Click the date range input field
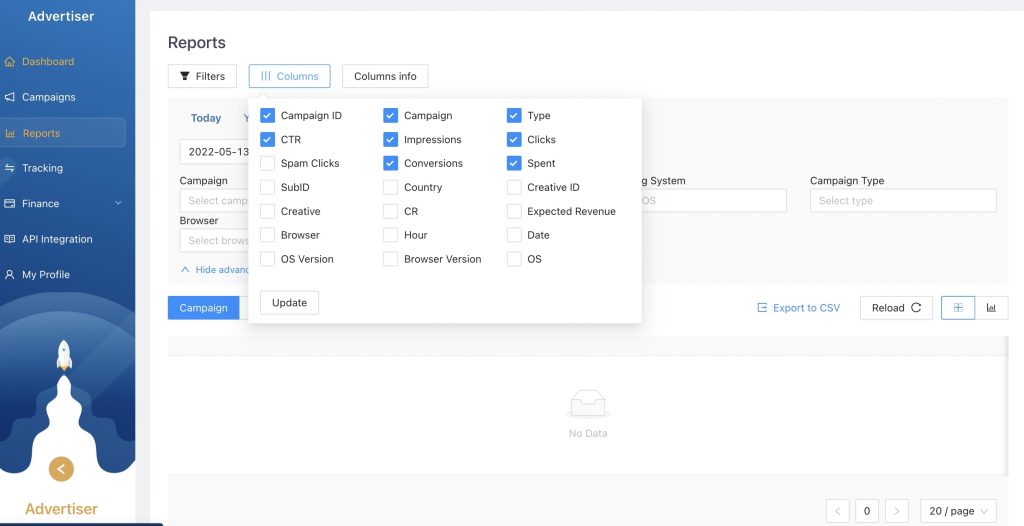Viewport: 1024px width, 526px height. pyautogui.click(x=213, y=152)
